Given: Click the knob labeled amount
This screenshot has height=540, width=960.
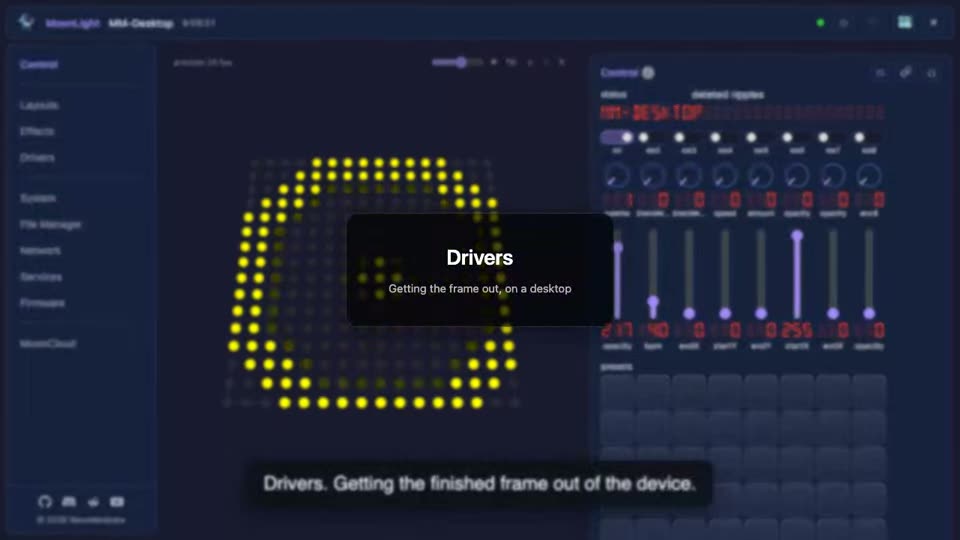Looking at the screenshot, I should (761, 176).
